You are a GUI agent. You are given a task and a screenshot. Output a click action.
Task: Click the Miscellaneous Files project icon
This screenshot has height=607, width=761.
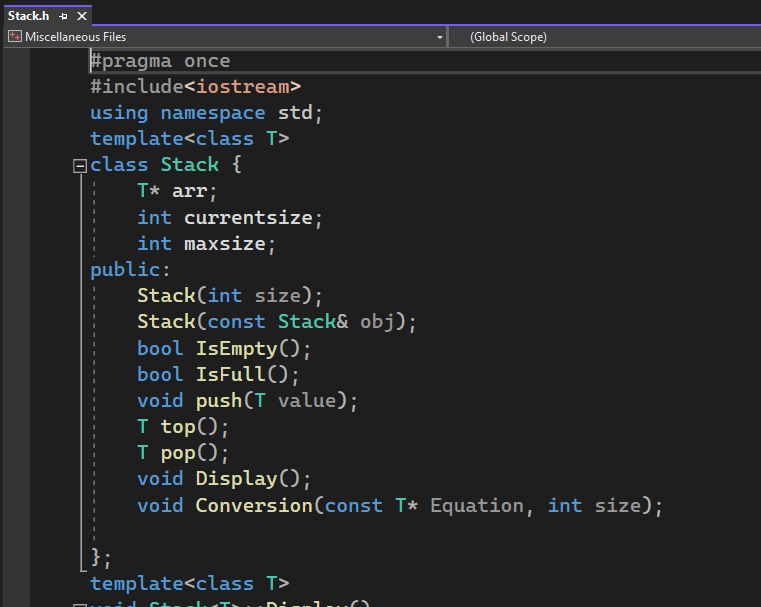pos(15,36)
